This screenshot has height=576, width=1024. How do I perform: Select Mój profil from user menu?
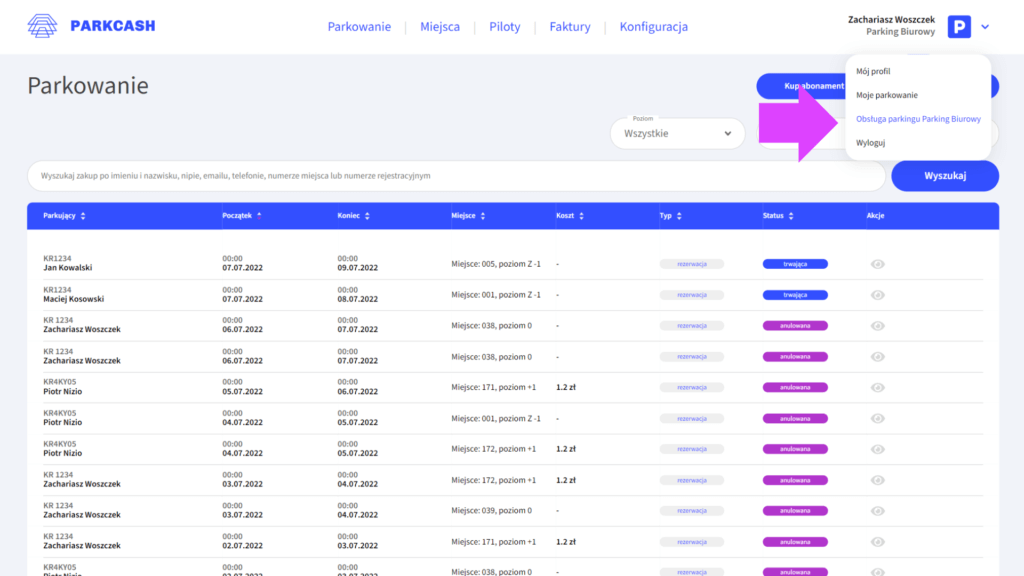[873, 71]
